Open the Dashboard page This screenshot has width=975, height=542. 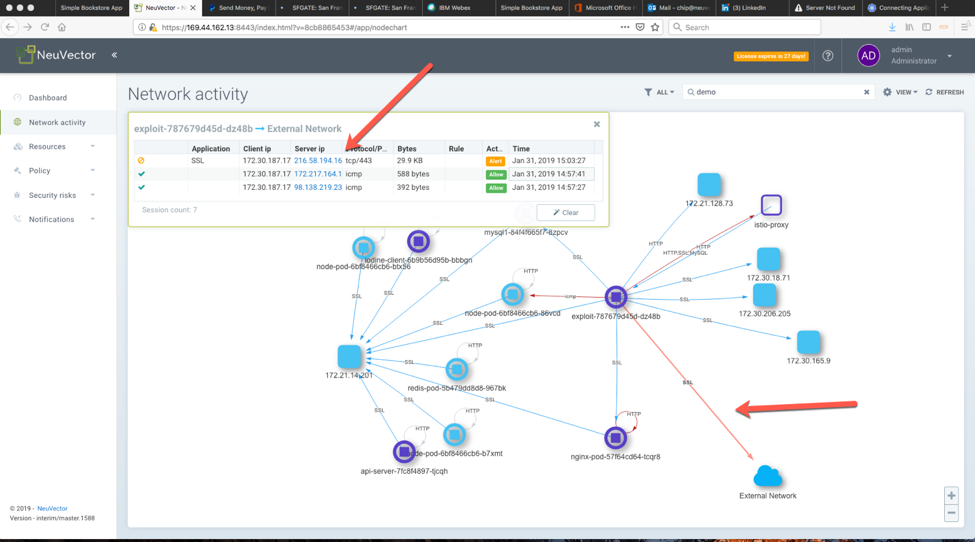pyautogui.click(x=48, y=98)
